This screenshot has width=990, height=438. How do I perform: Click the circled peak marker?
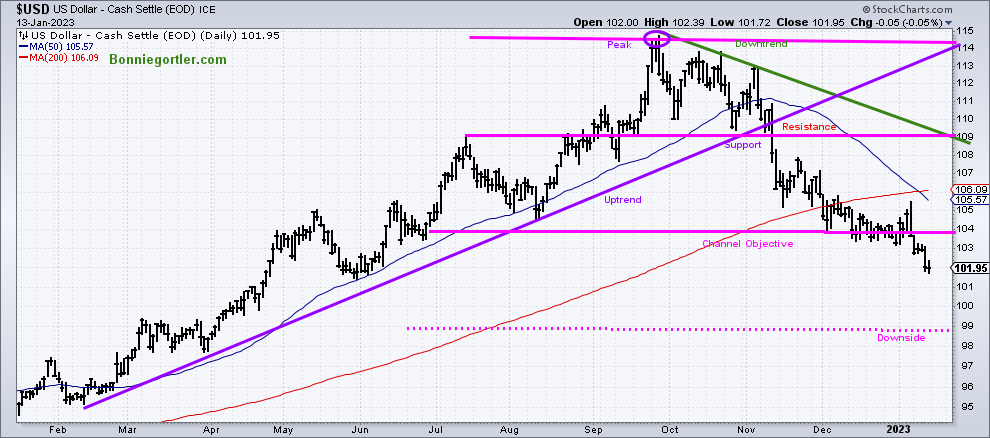click(x=656, y=39)
